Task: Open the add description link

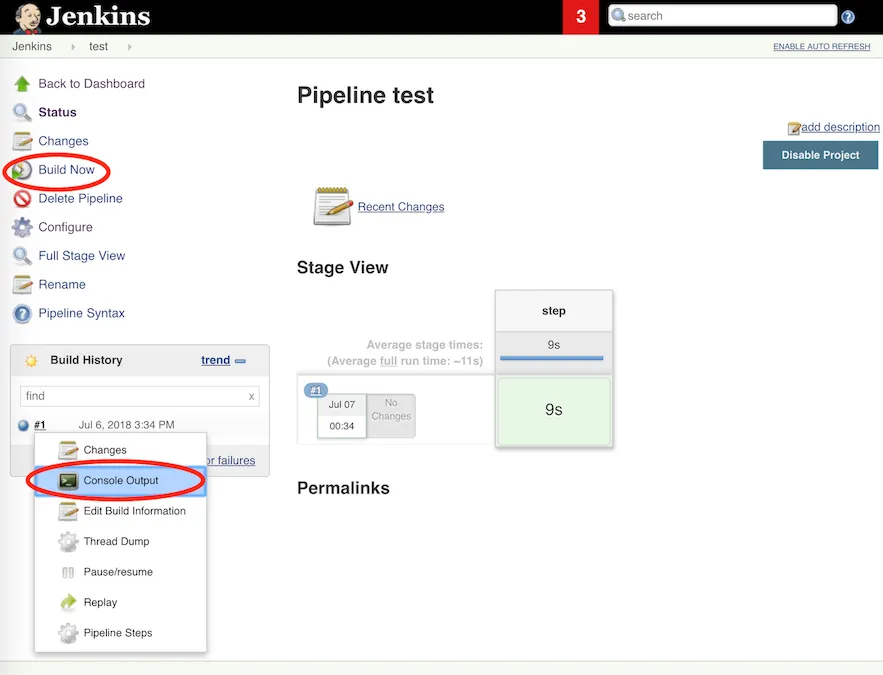Action: coord(840,127)
